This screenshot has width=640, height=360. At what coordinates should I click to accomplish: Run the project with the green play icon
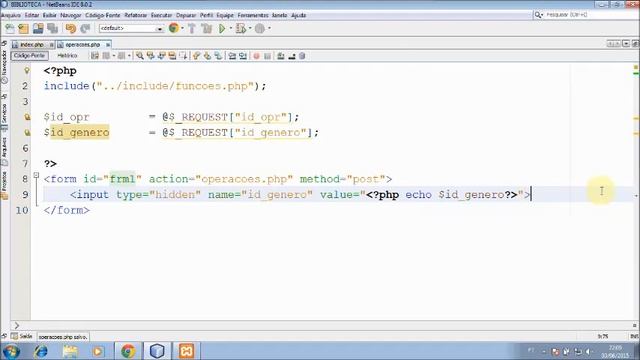[222, 29]
